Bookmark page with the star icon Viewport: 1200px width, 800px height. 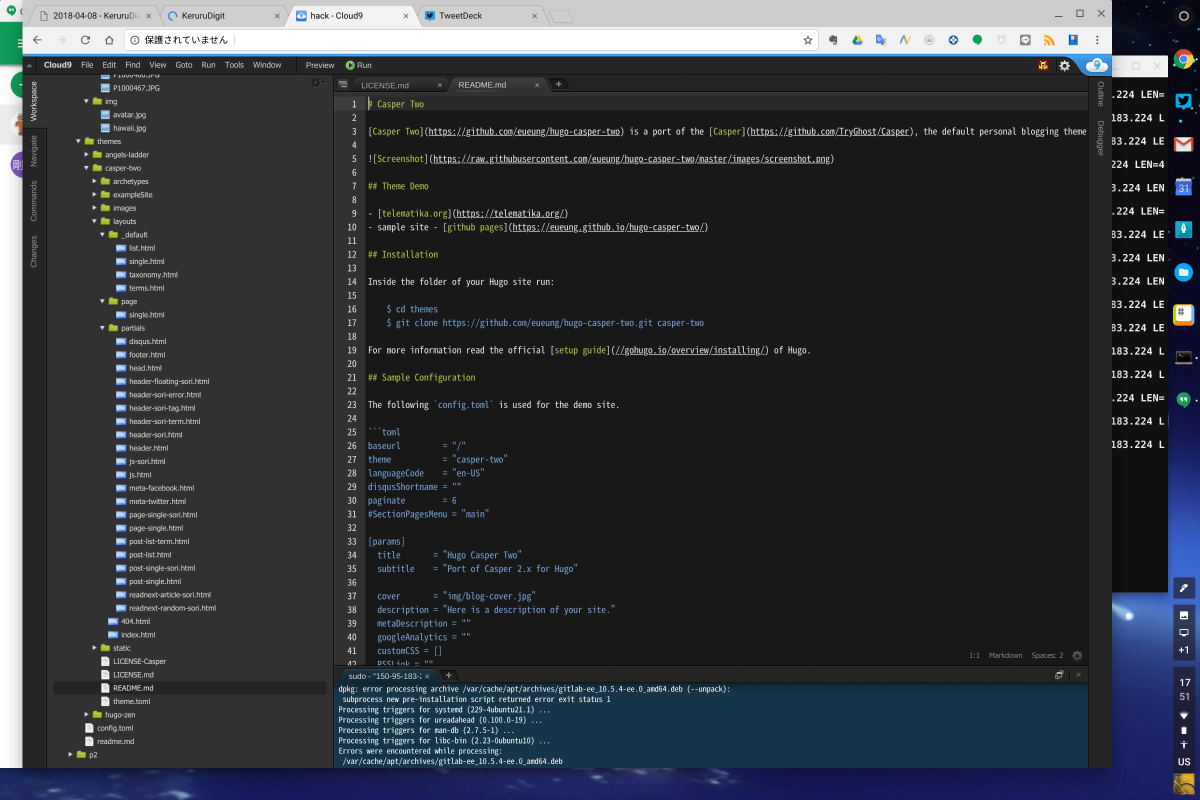(808, 40)
